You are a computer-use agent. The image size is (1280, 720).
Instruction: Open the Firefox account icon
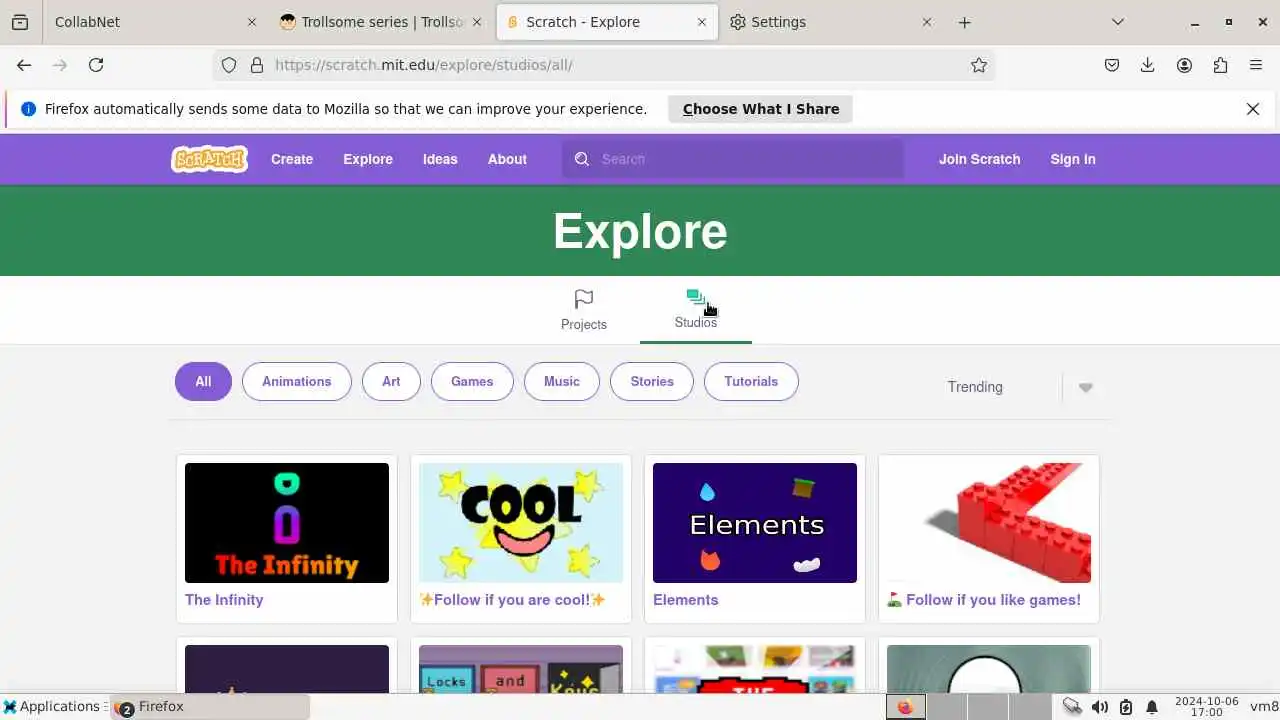[1184, 65]
